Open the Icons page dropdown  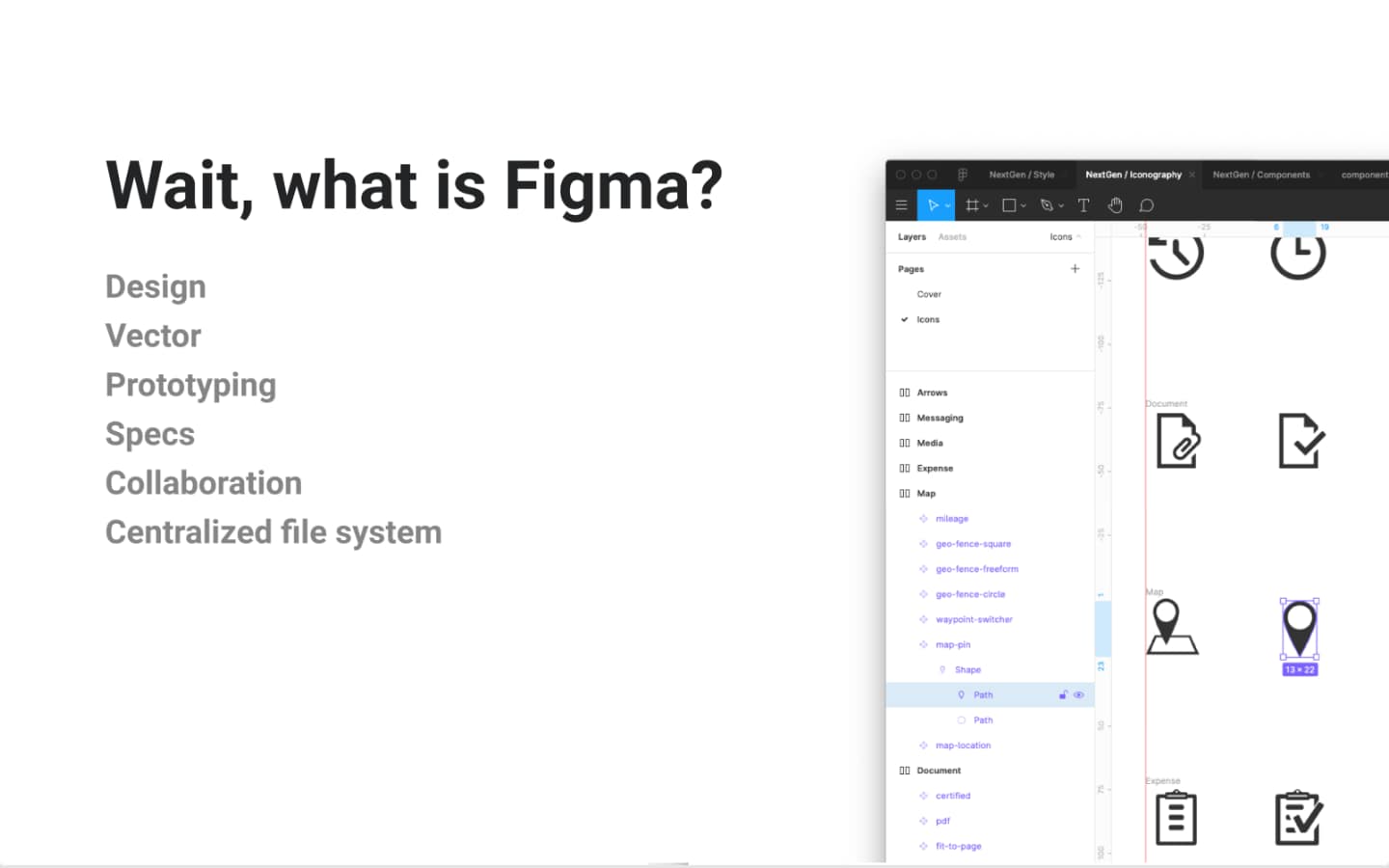coord(1065,237)
